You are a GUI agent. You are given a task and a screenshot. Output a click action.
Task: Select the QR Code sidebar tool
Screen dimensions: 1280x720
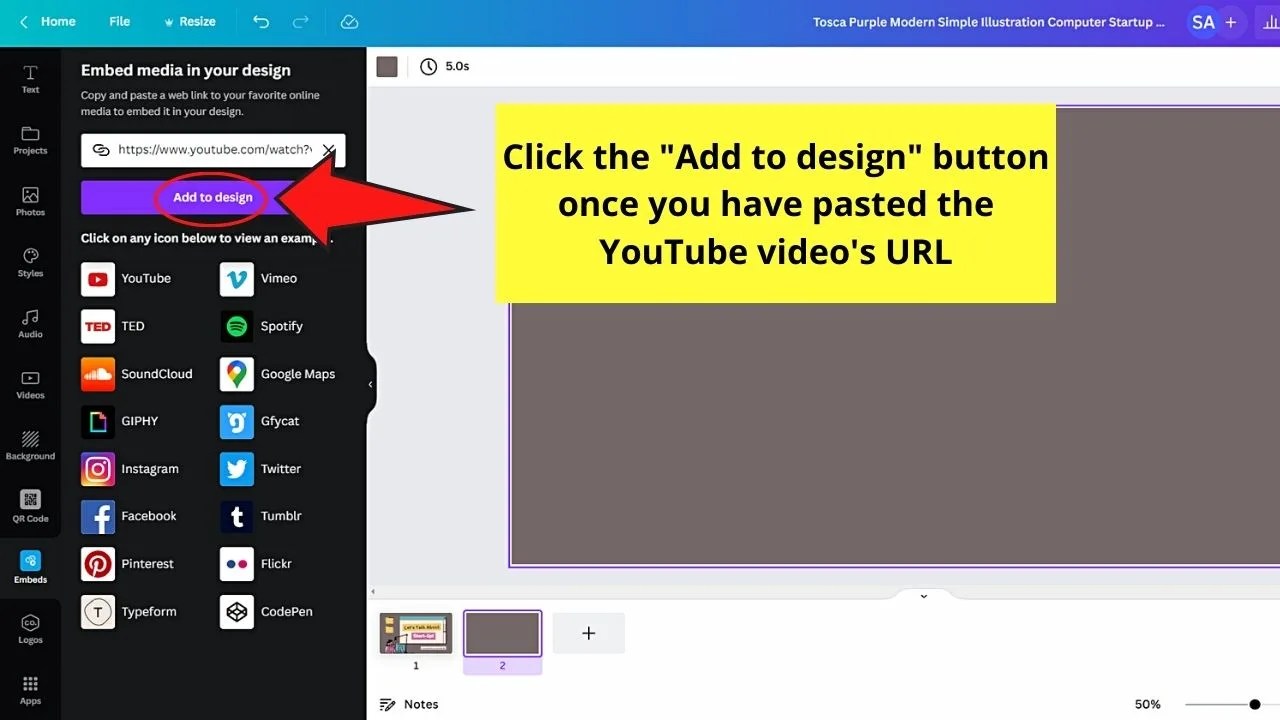[x=30, y=505]
